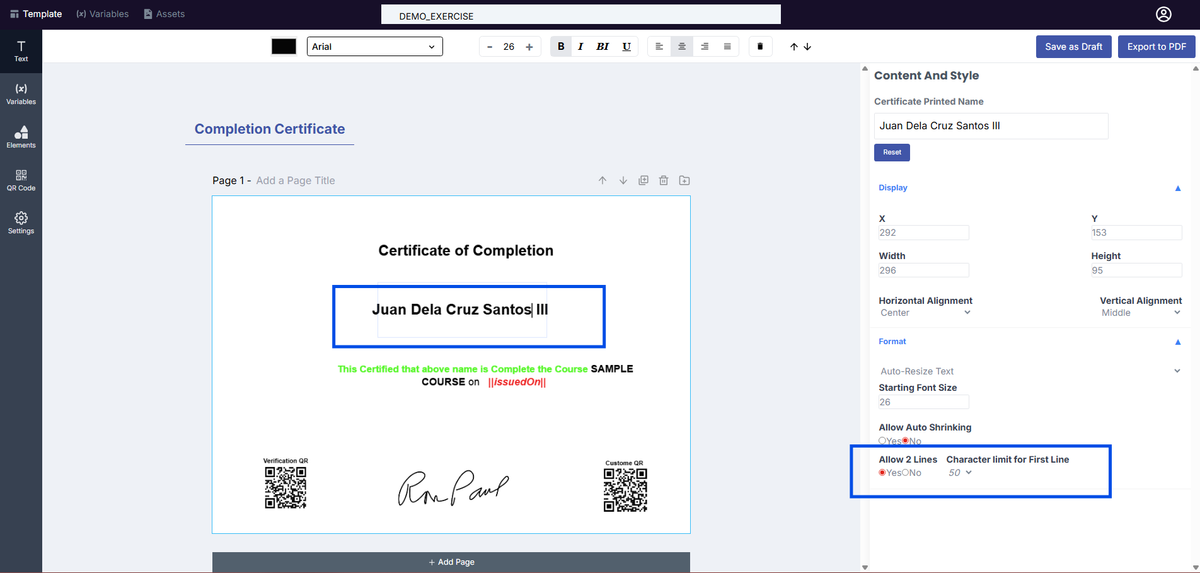The image size is (1200, 573).
Task: Justify the text
Action: pyautogui.click(x=727, y=47)
